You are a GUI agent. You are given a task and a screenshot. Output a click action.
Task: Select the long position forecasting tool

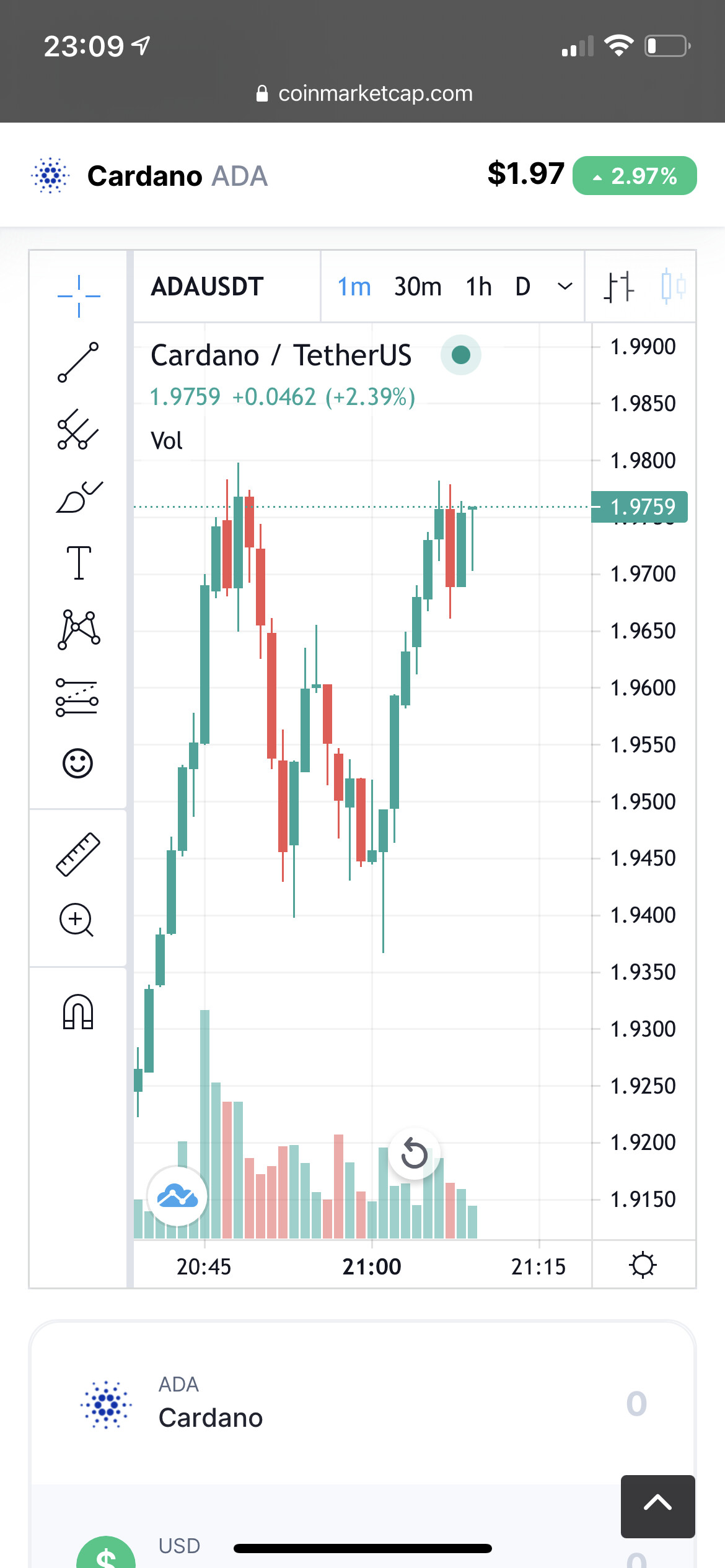click(x=77, y=697)
